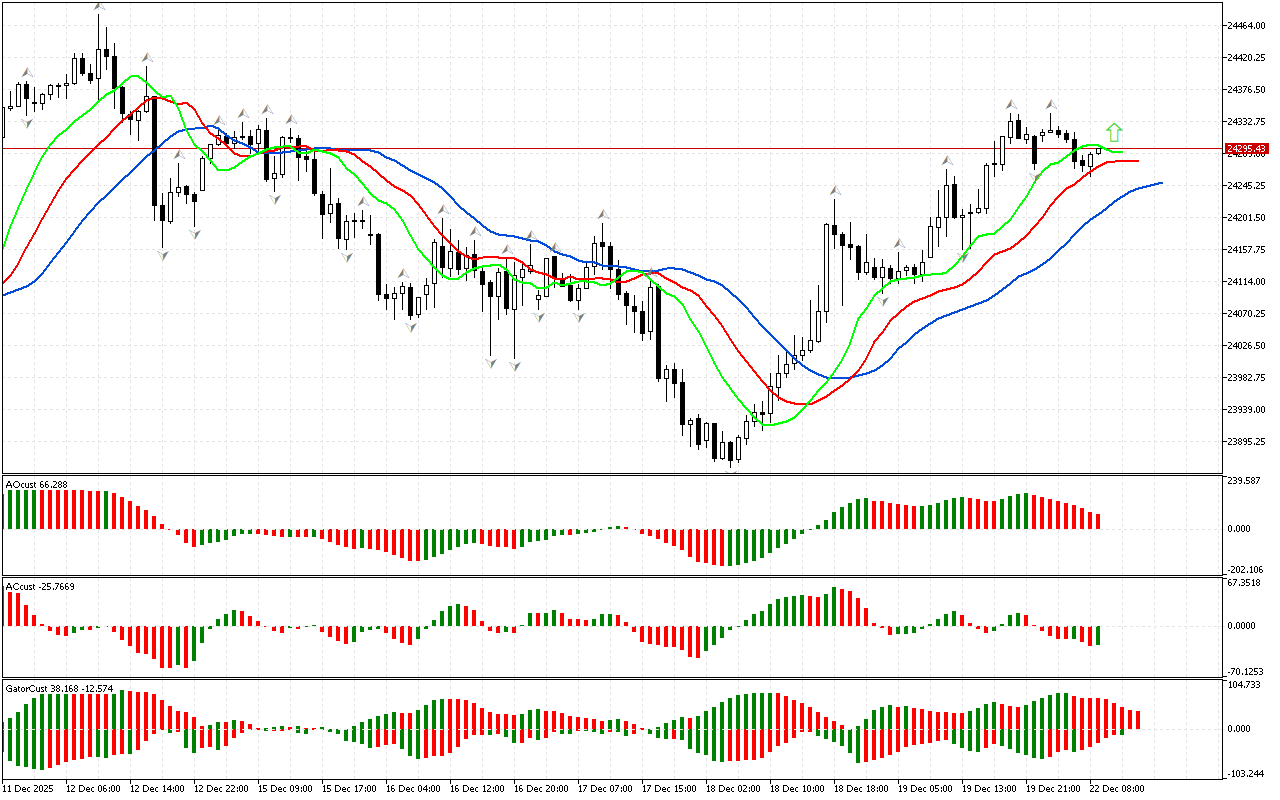Click the up fractal above 18 Dec 18:00 spike
Viewport: 1280px width, 800px height.
pyautogui.click(x=834, y=189)
